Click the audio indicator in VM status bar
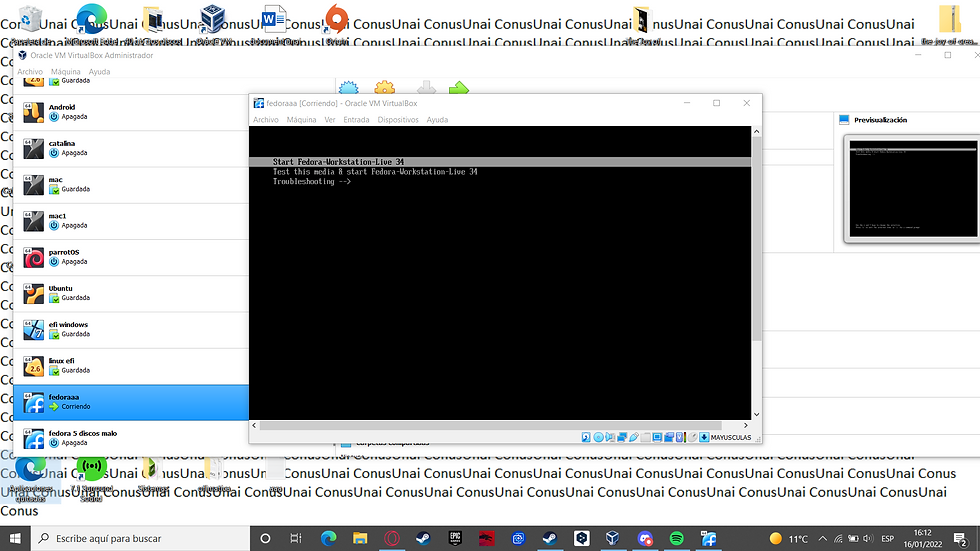This screenshot has width=980, height=551. 610,437
